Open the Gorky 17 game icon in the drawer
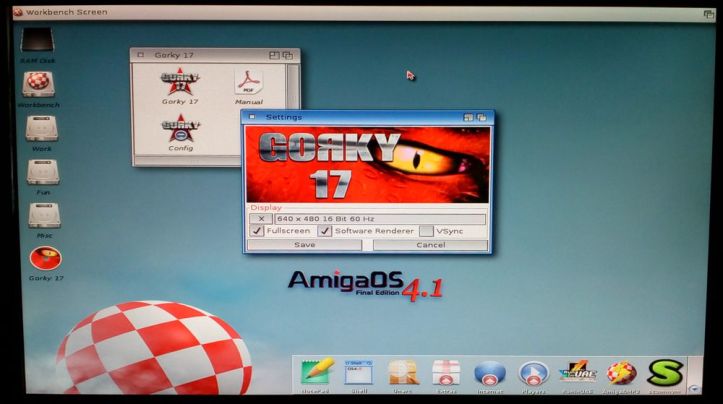Screen dimensions: 723x404 (180, 82)
